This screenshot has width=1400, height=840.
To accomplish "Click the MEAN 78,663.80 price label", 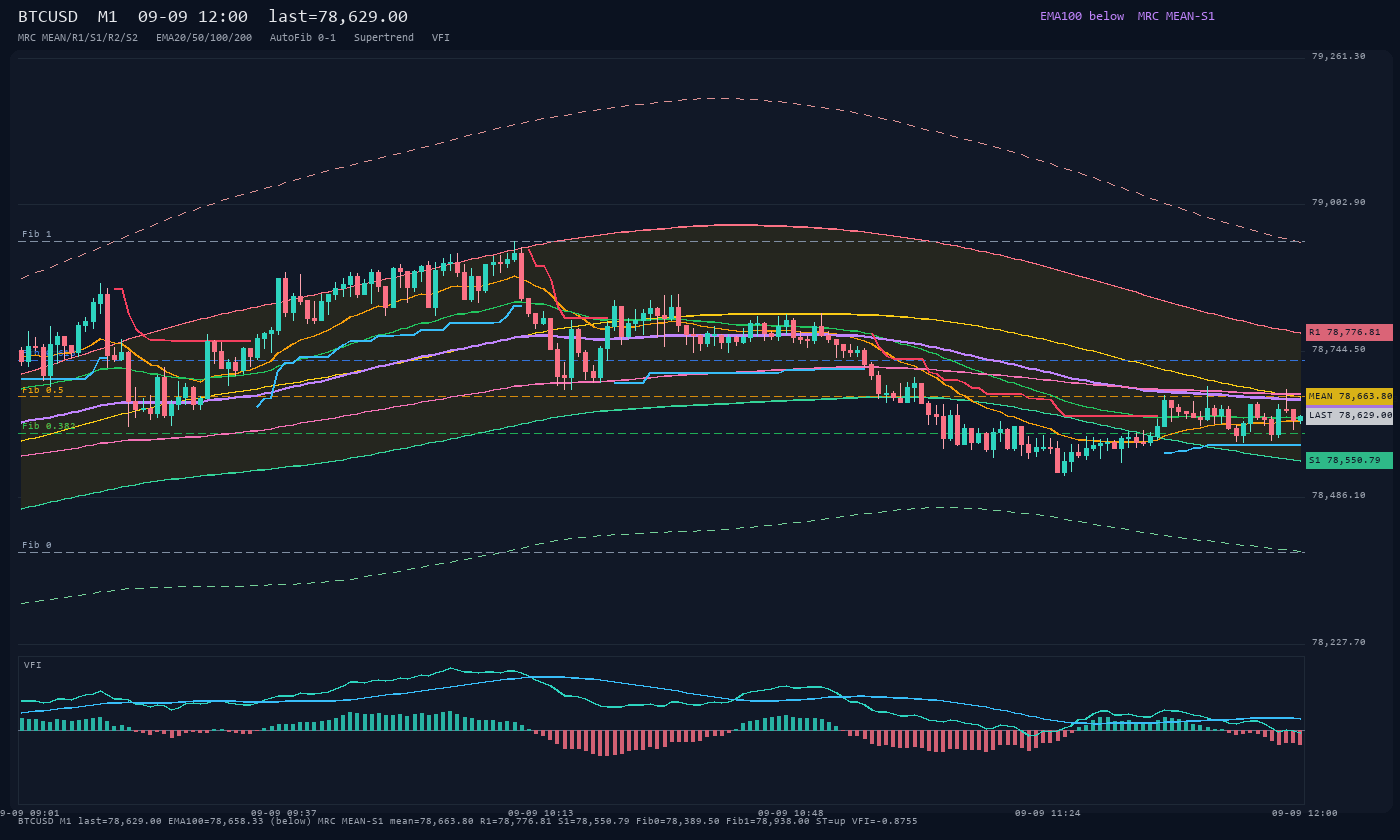I will click(x=1349, y=396).
